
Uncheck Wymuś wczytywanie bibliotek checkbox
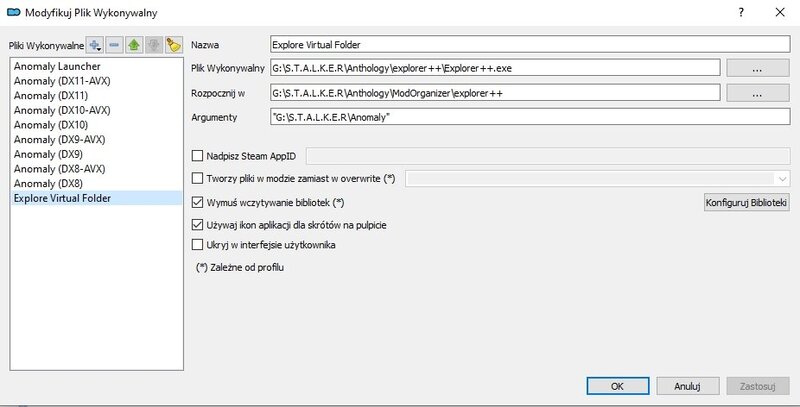point(197,203)
